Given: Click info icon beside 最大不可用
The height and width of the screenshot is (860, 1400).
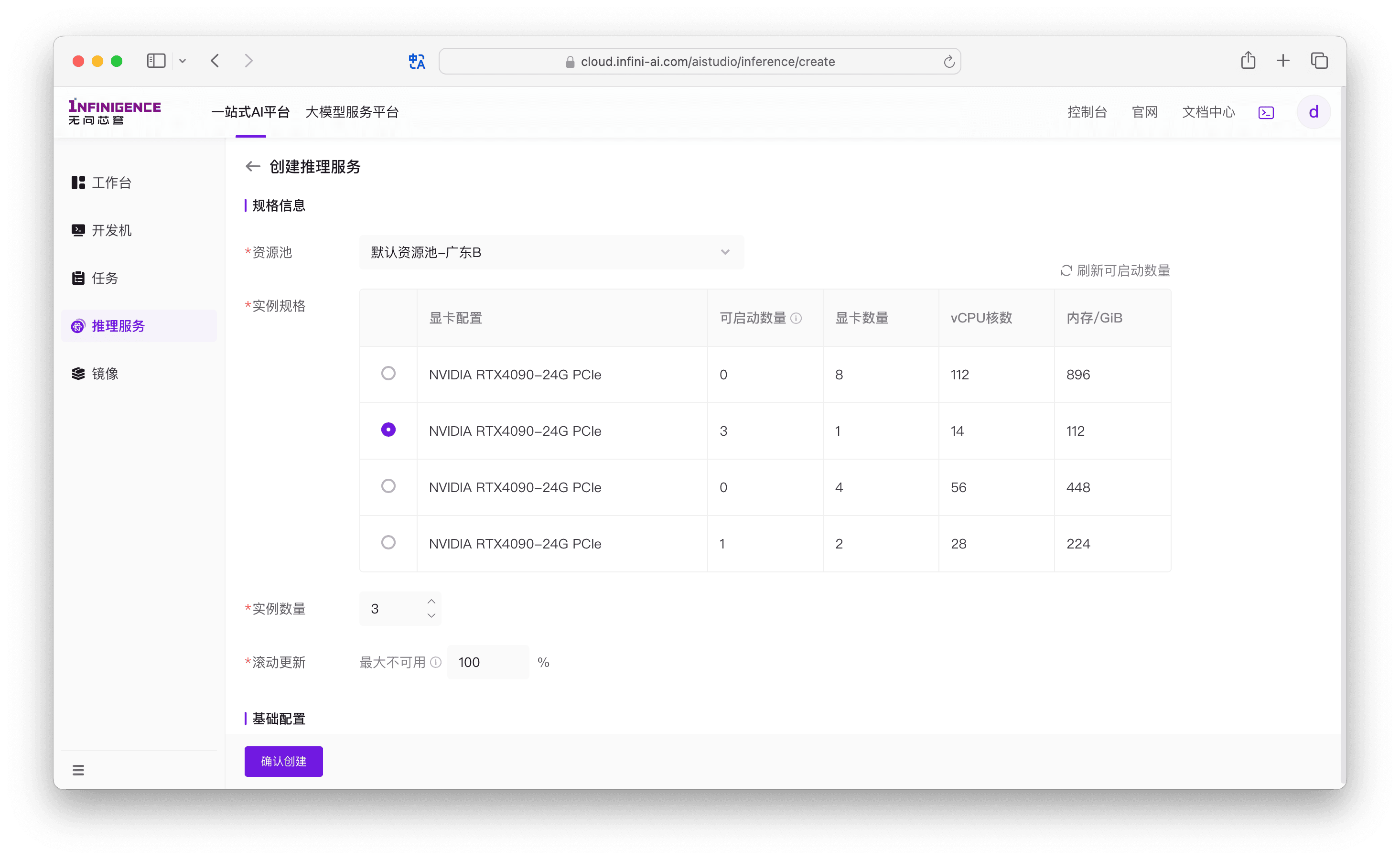Looking at the screenshot, I should tap(436, 662).
